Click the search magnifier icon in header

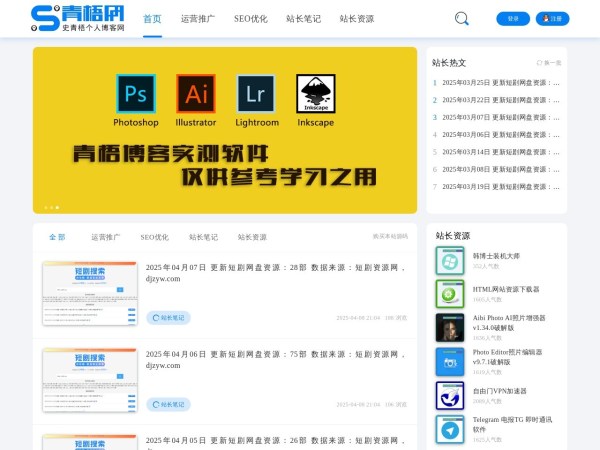click(x=461, y=18)
